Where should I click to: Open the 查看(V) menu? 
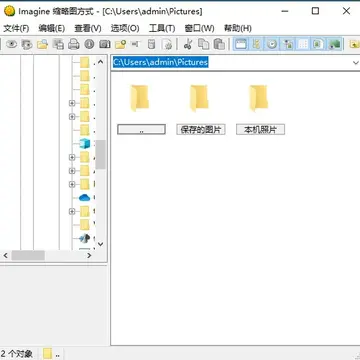(88, 28)
